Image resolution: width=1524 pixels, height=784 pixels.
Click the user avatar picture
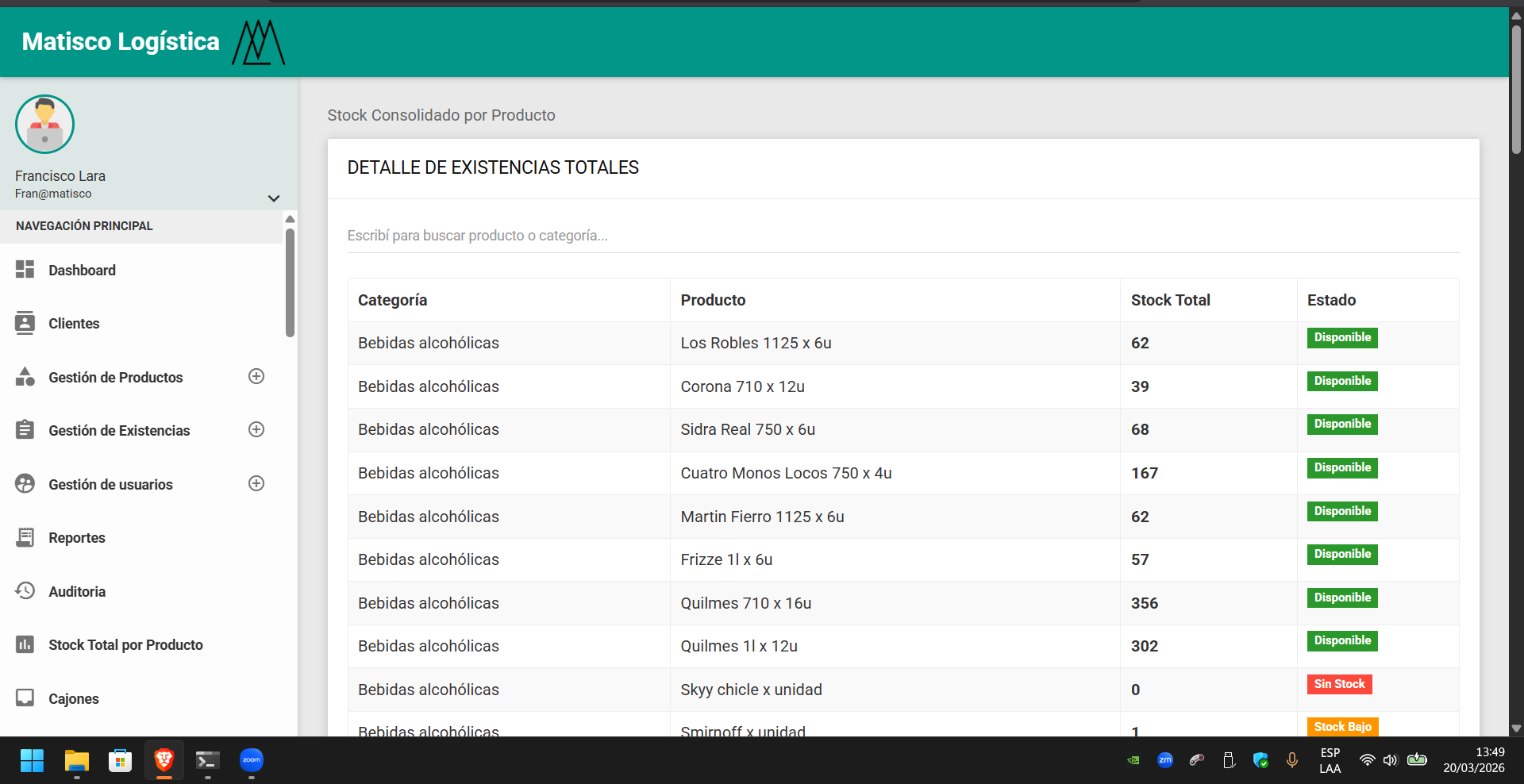tap(44, 125)
